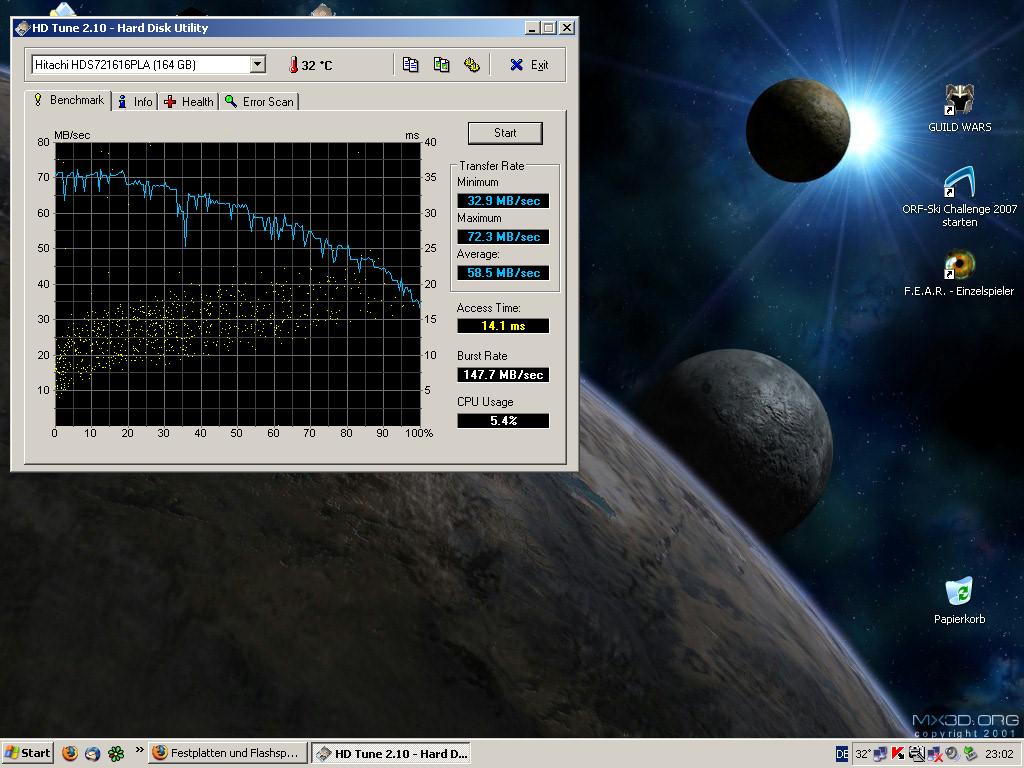
Task: Click the DE language bar indicator
Action: (x=842, y=754)
